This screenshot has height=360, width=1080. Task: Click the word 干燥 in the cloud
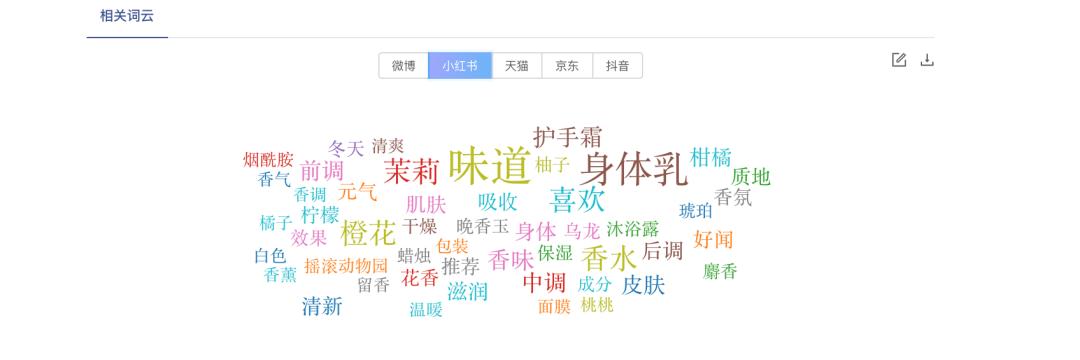(419, 226)
